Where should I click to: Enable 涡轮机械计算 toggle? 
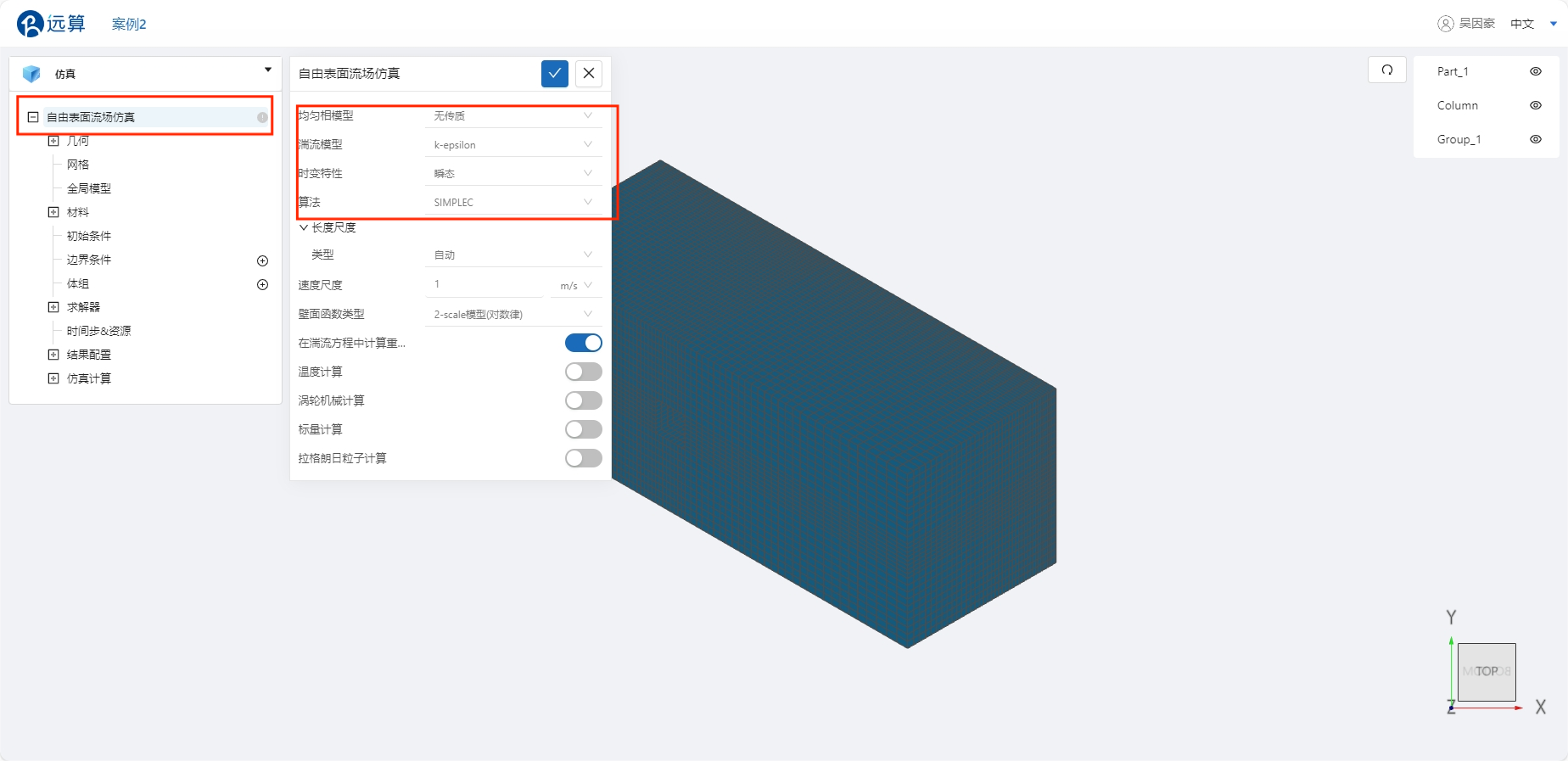tap(584, 400)
